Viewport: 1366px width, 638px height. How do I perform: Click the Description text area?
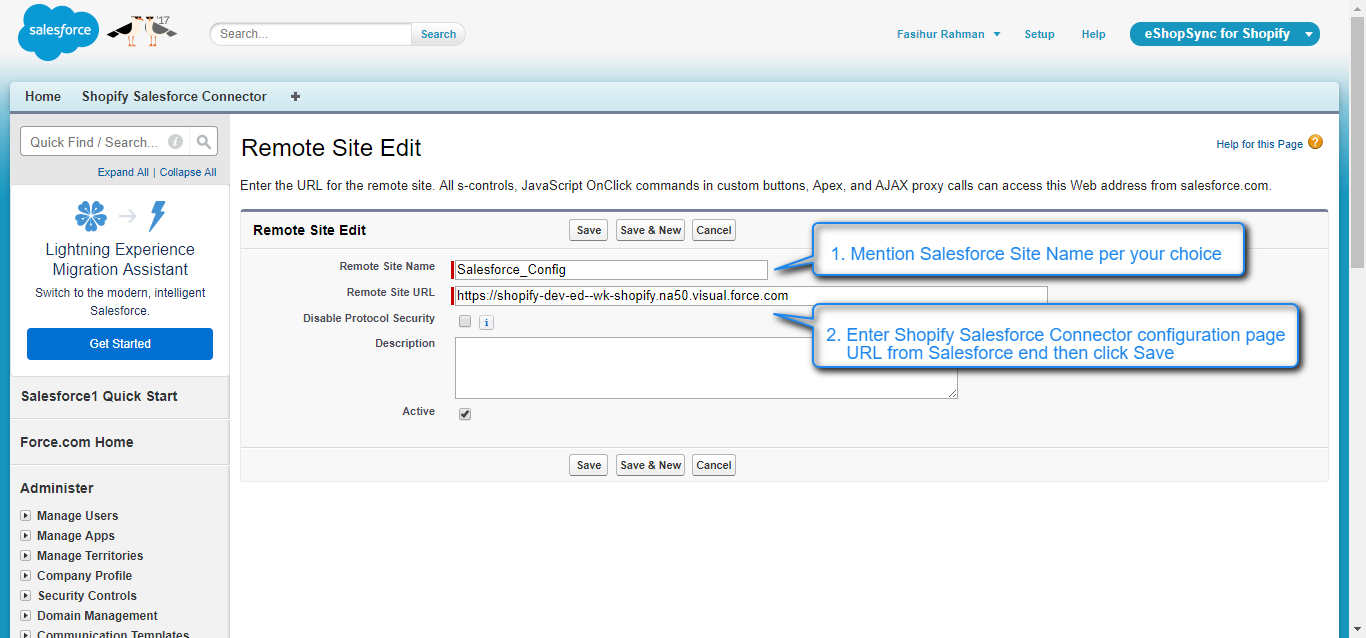(706, 368)
